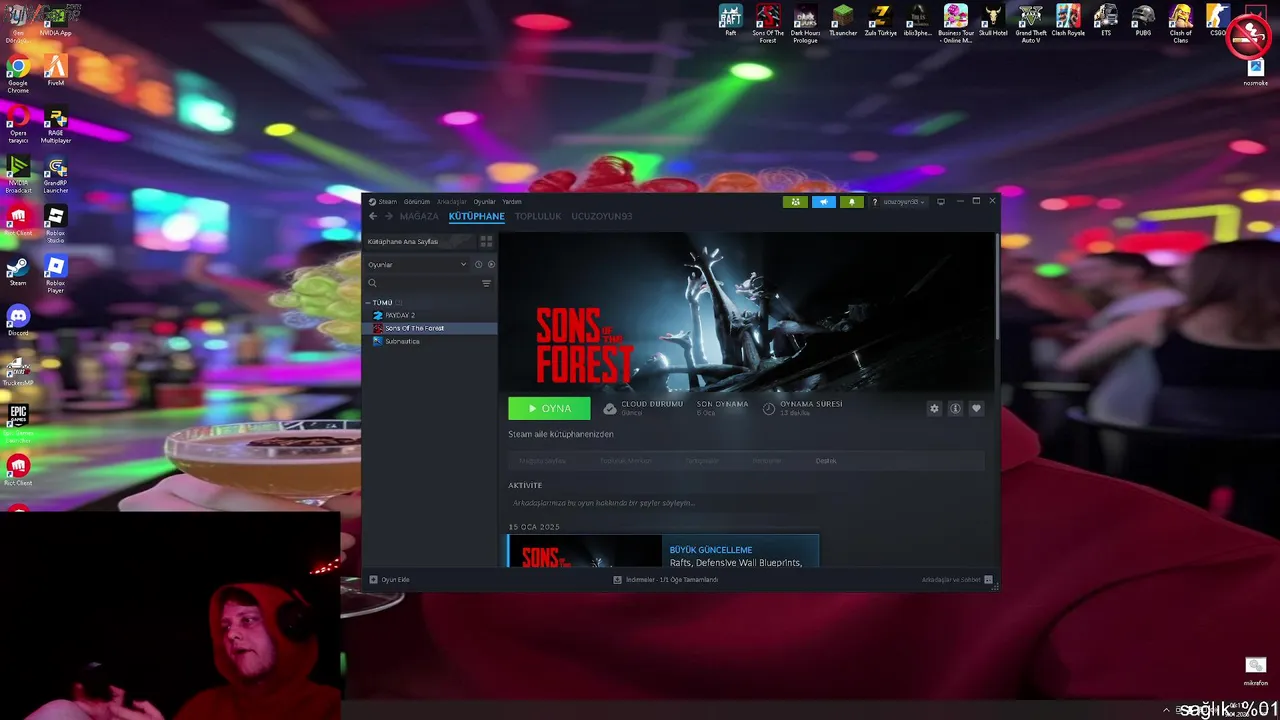Click the Steam library scrollbar
This screenshot has height=720, width=1280.
tap(997, 285)
